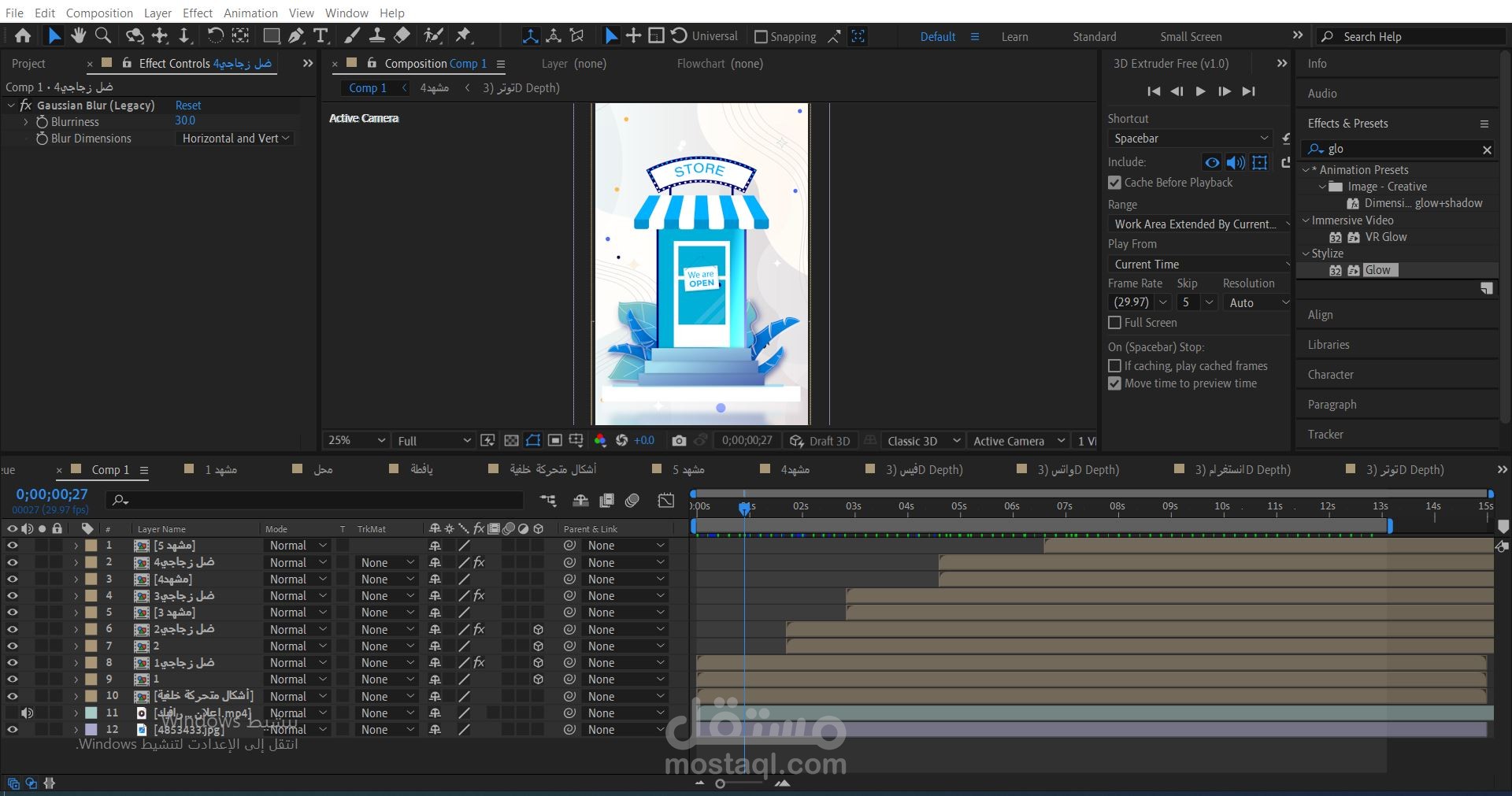Viewport: 1512px width, 796px height.
Task: Select the Hand tool in toolbar
Action: 78,35
